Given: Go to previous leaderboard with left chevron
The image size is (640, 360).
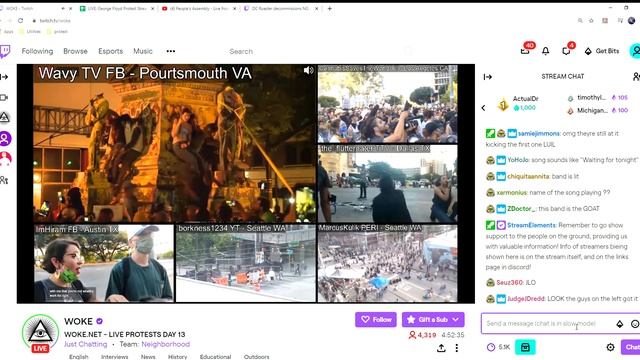Looking at the screenshot, I should click(483, 108).
